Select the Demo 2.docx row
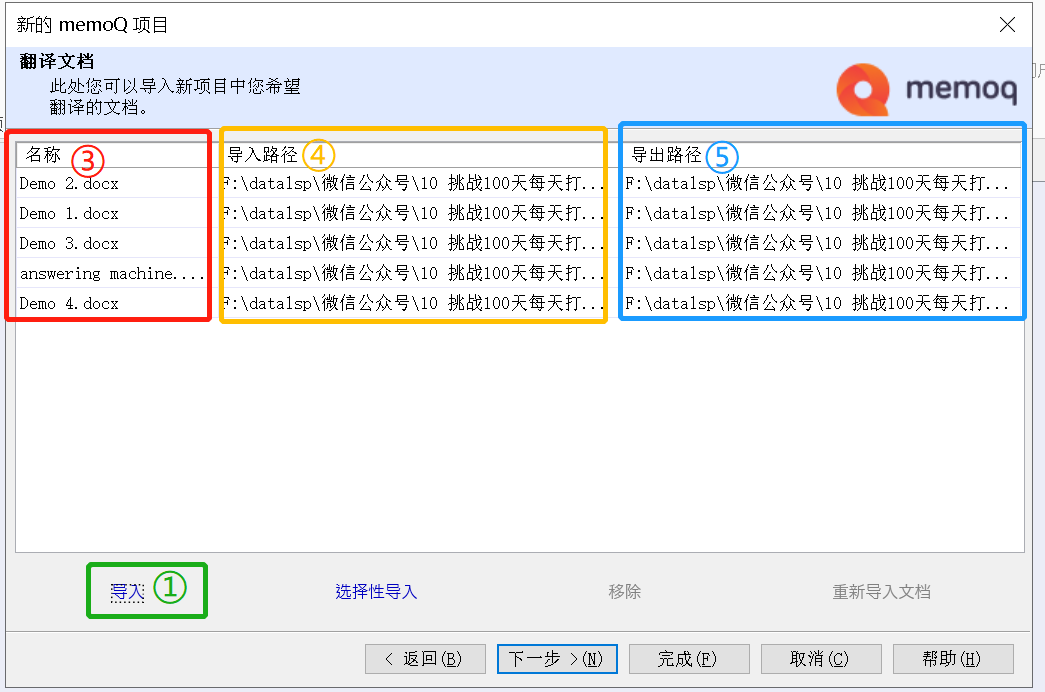The width and height of the screenshot is (1045, 692). (519, 183)
